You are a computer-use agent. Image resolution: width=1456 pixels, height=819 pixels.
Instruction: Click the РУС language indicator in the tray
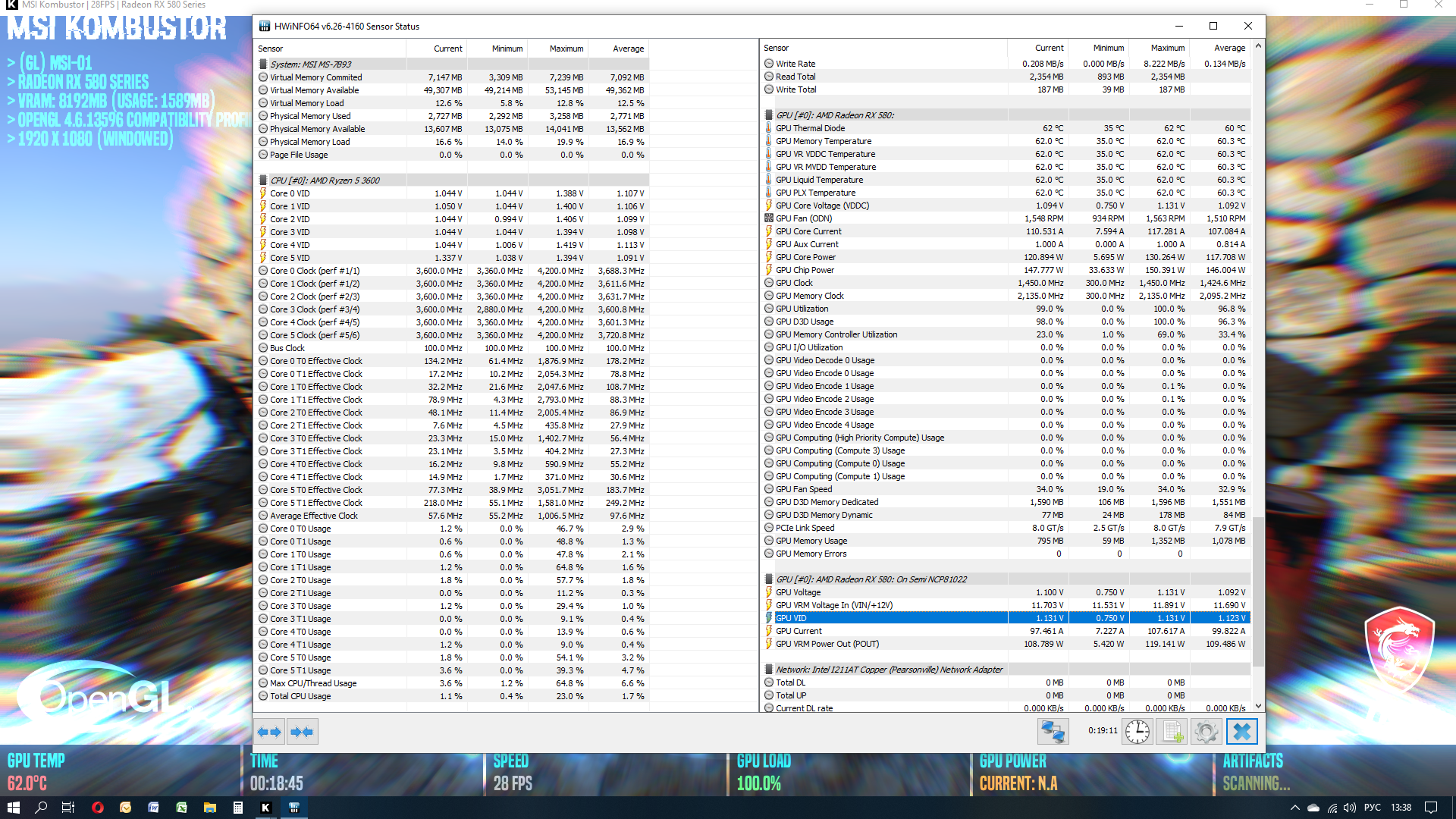pyautogui.click(x=1372, y=808)
